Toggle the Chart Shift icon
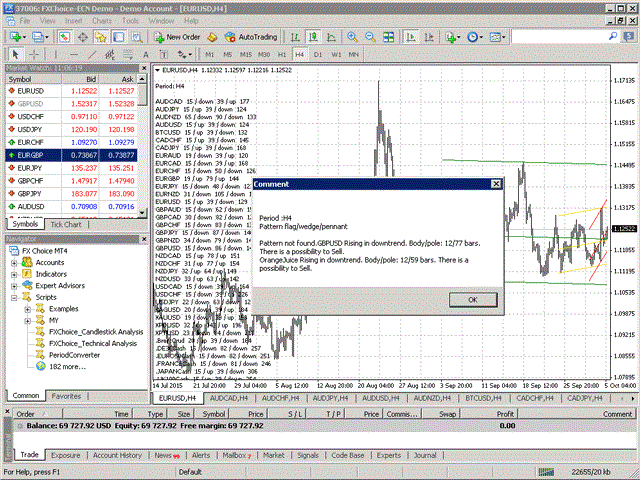Viewport: 640px width, 480px height. pos(429,37)
